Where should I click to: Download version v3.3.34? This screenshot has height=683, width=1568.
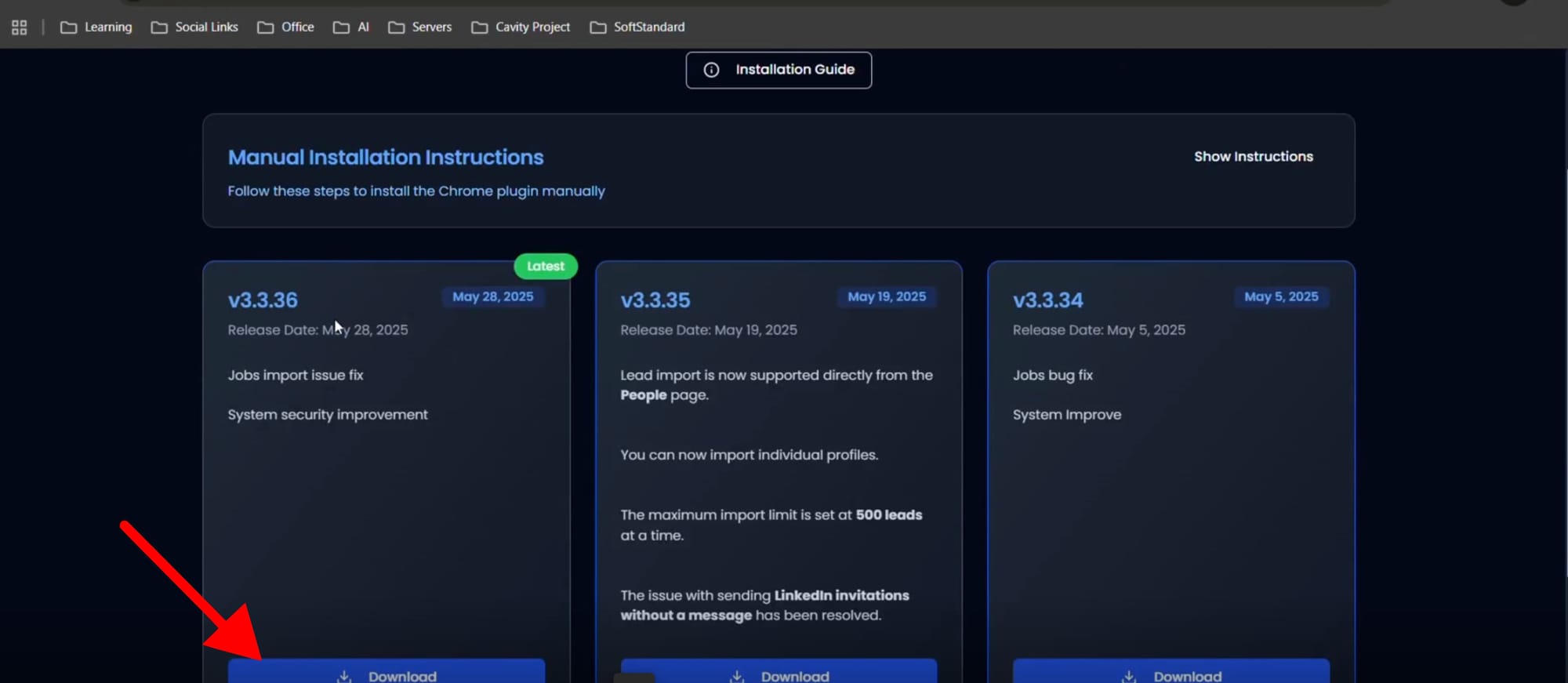pos(1171,671)
